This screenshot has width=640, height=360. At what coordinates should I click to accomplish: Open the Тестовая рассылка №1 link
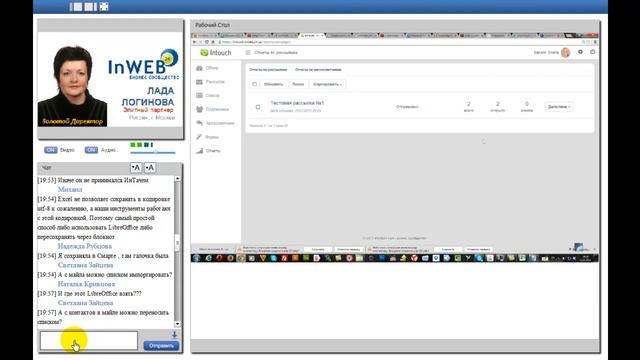pyautogui.click(x=297, y=103)
